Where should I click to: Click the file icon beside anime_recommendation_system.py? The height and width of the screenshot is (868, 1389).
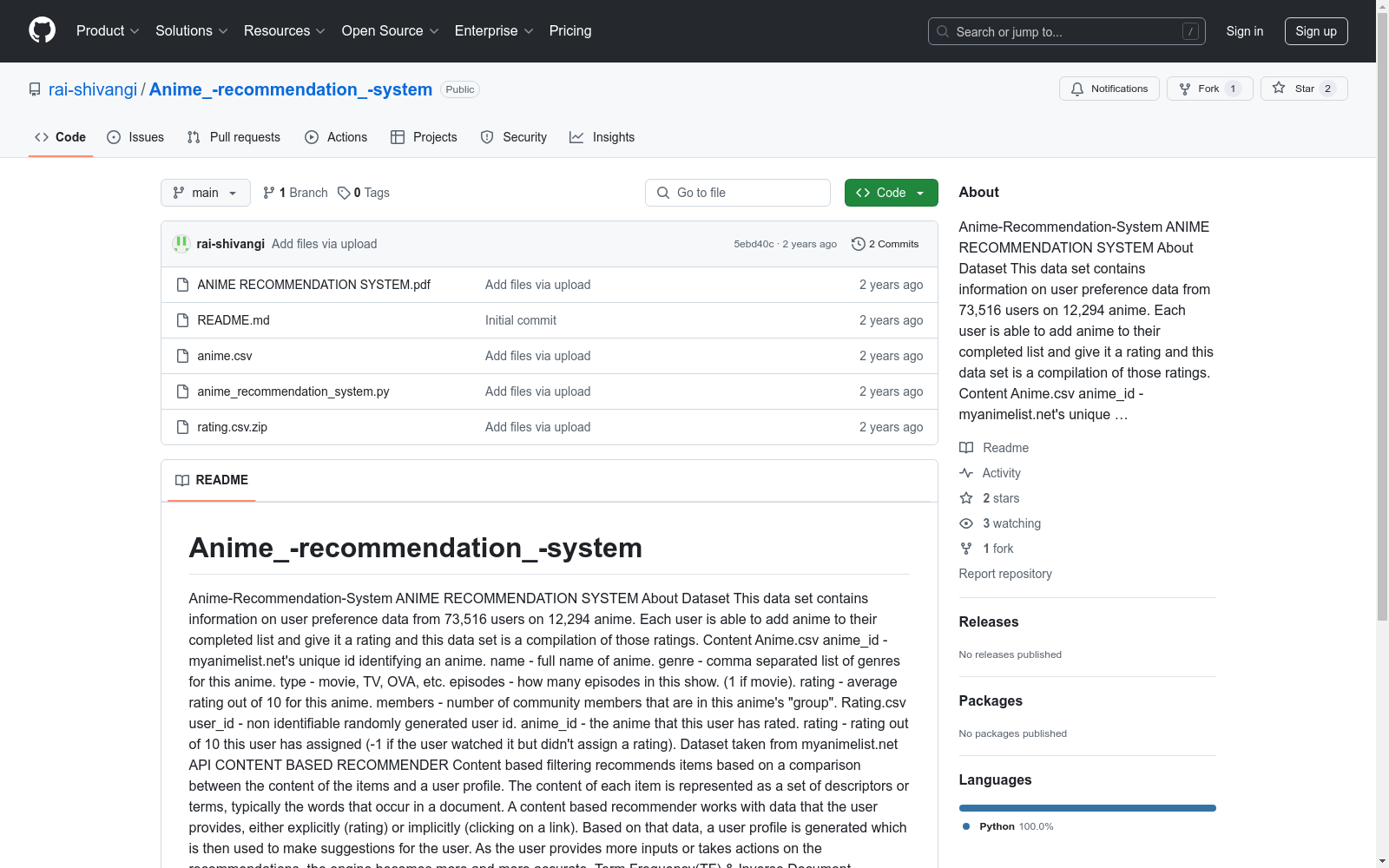(182, 391)
